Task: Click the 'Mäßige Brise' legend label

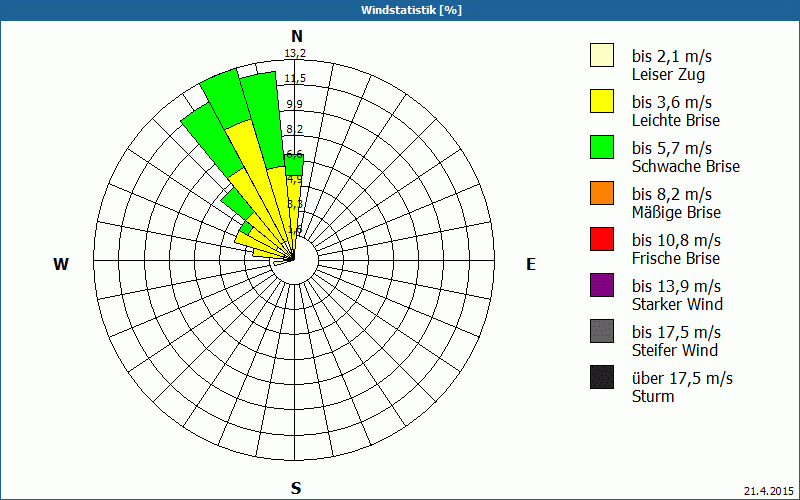Action: (x=676, y=212)
